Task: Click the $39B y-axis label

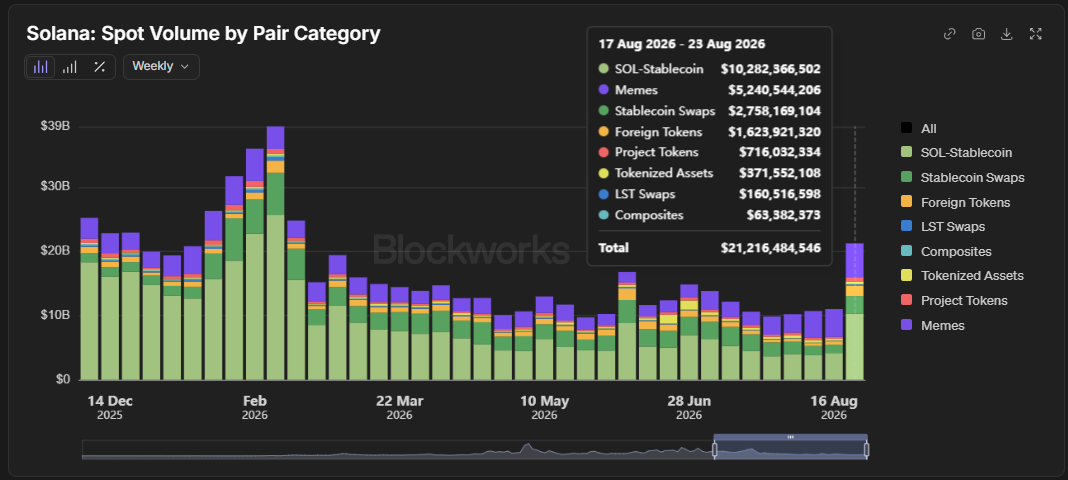Action: 55,127
